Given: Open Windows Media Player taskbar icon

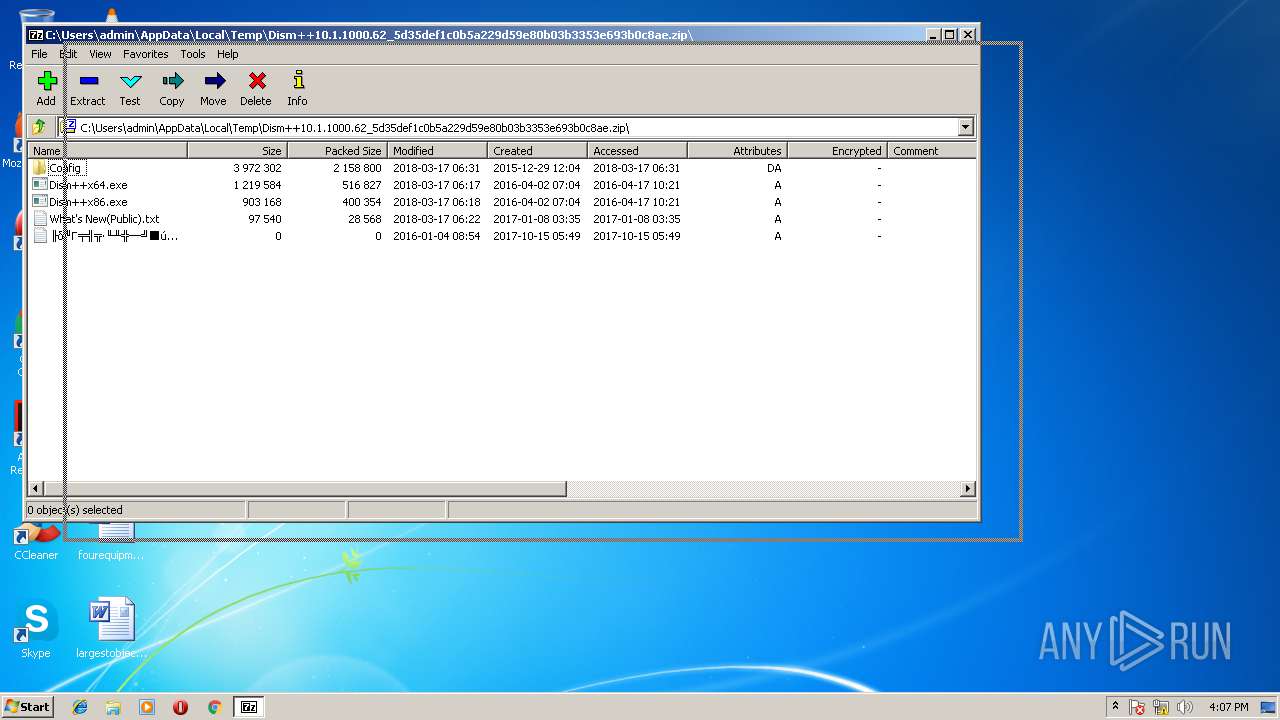Looking at the screenshot, I should [x=147, y=707].
